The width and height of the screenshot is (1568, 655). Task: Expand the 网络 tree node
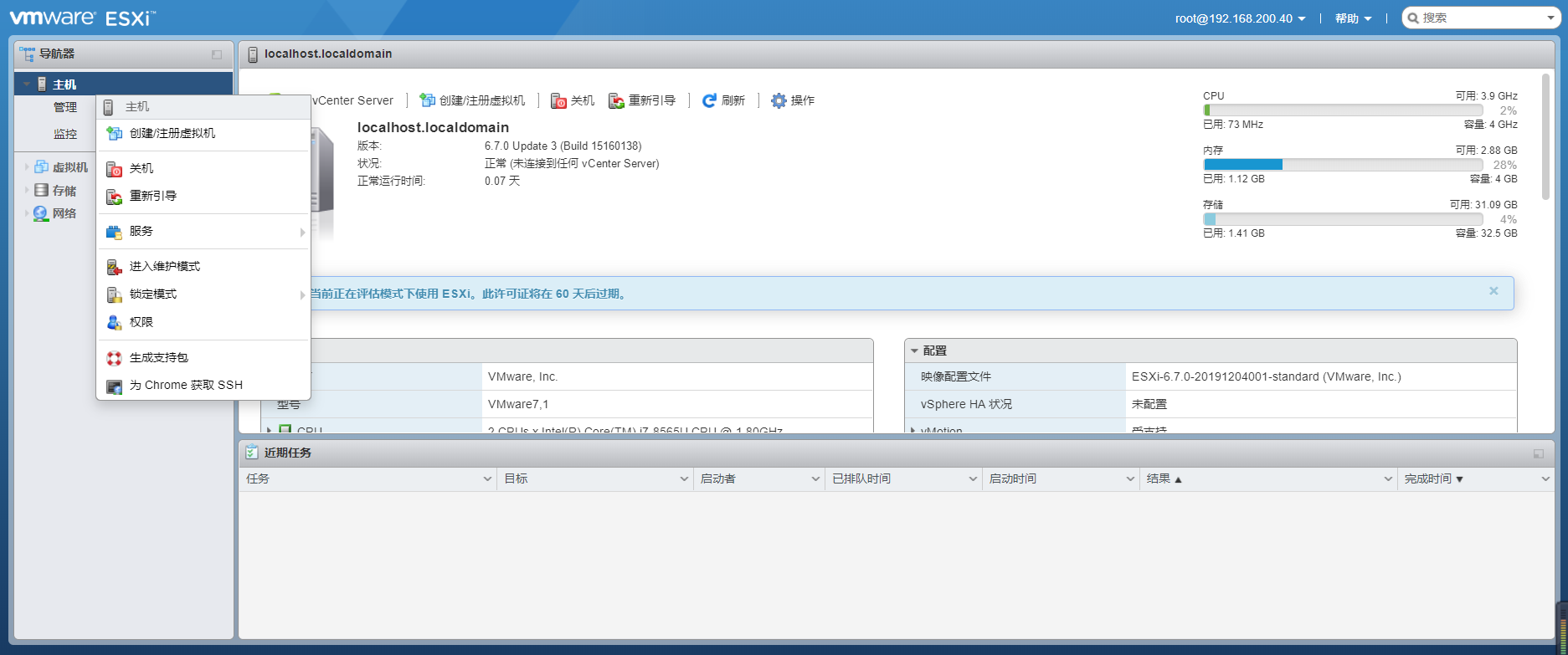pos(27,213)
